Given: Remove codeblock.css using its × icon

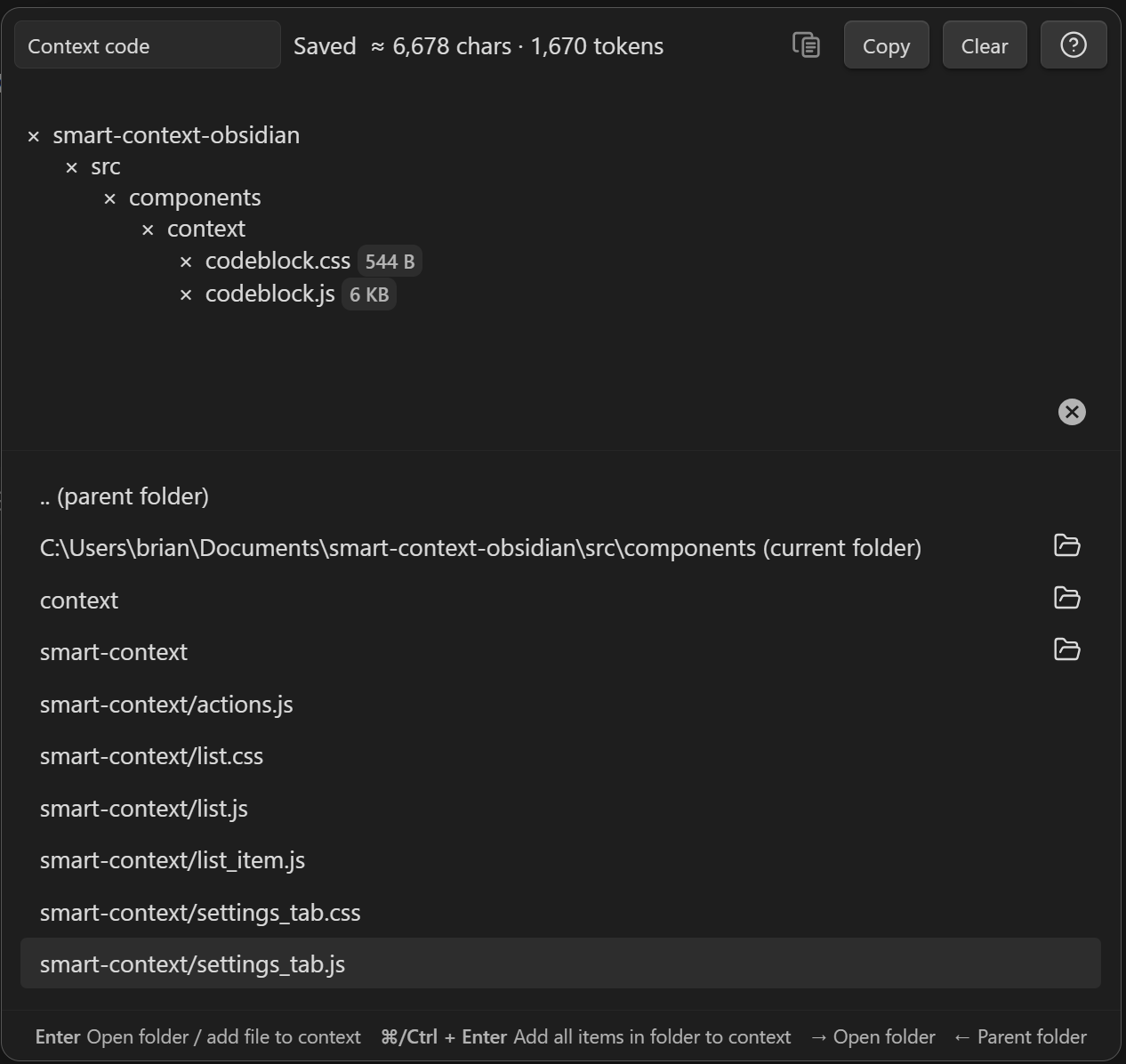Looking at the screenshot, I should click(186, 262).
